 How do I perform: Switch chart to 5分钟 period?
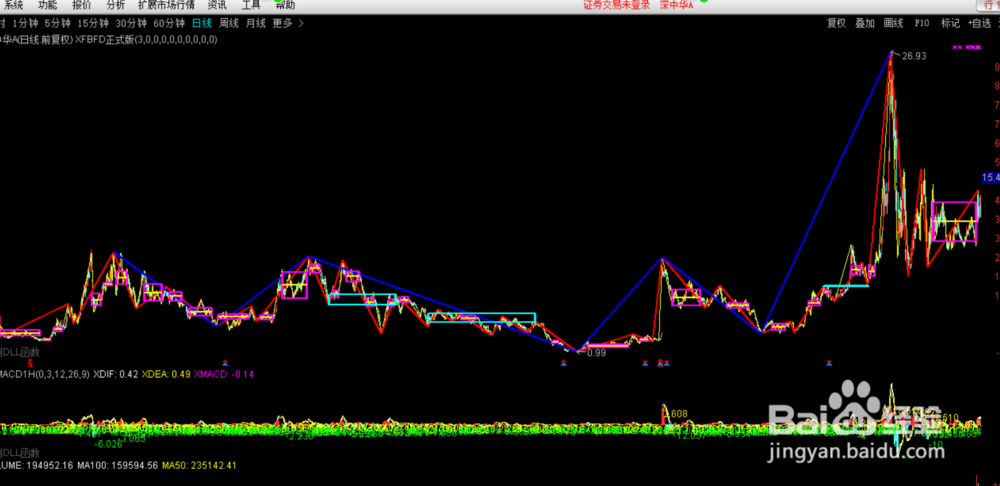(x=57, y=24)
